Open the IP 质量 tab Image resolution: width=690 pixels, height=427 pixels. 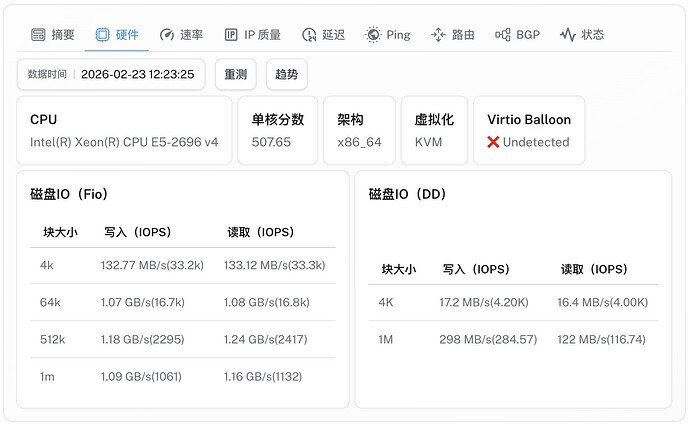point(253,34)
